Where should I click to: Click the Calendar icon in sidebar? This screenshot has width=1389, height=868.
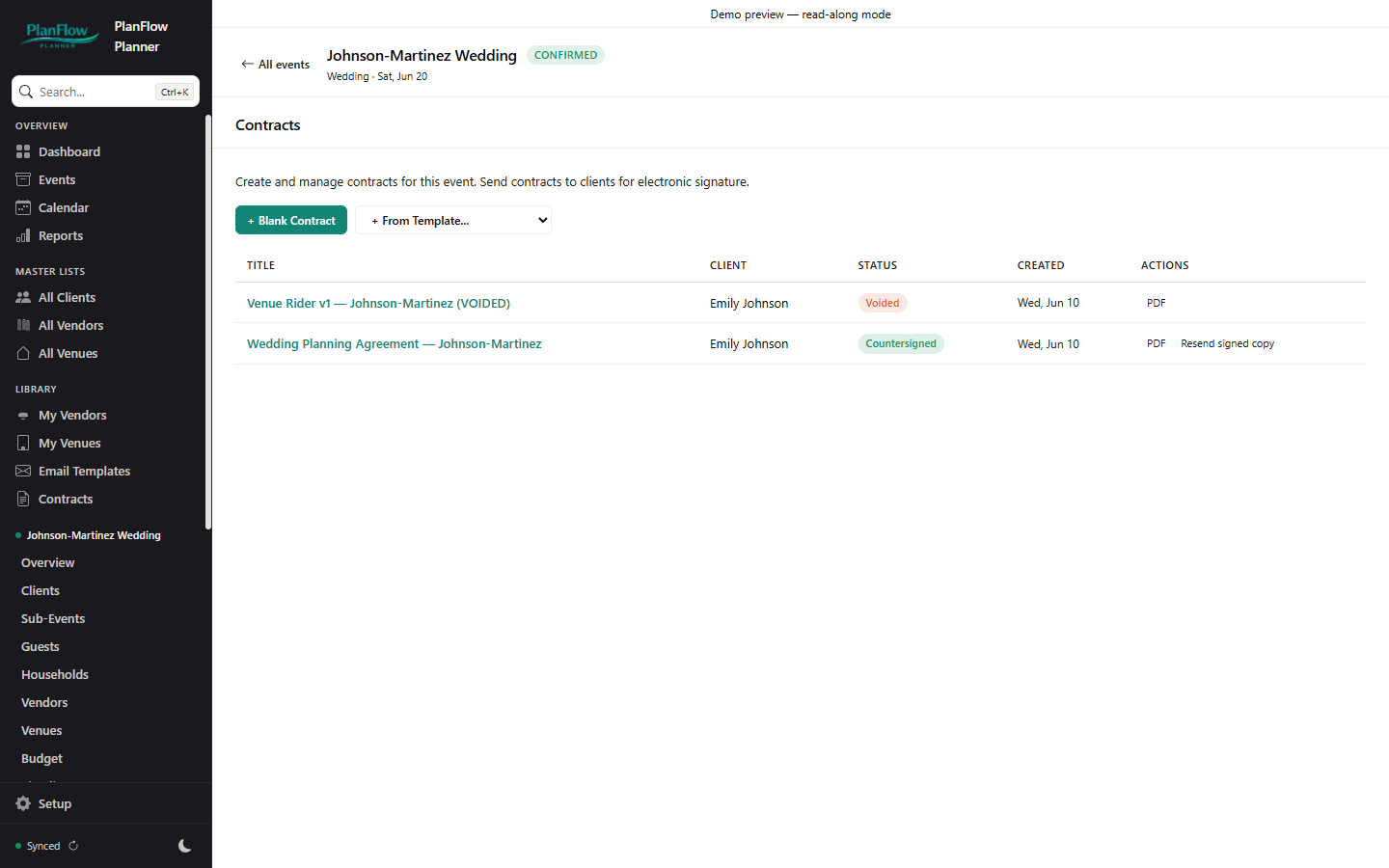tap(23, 207)
